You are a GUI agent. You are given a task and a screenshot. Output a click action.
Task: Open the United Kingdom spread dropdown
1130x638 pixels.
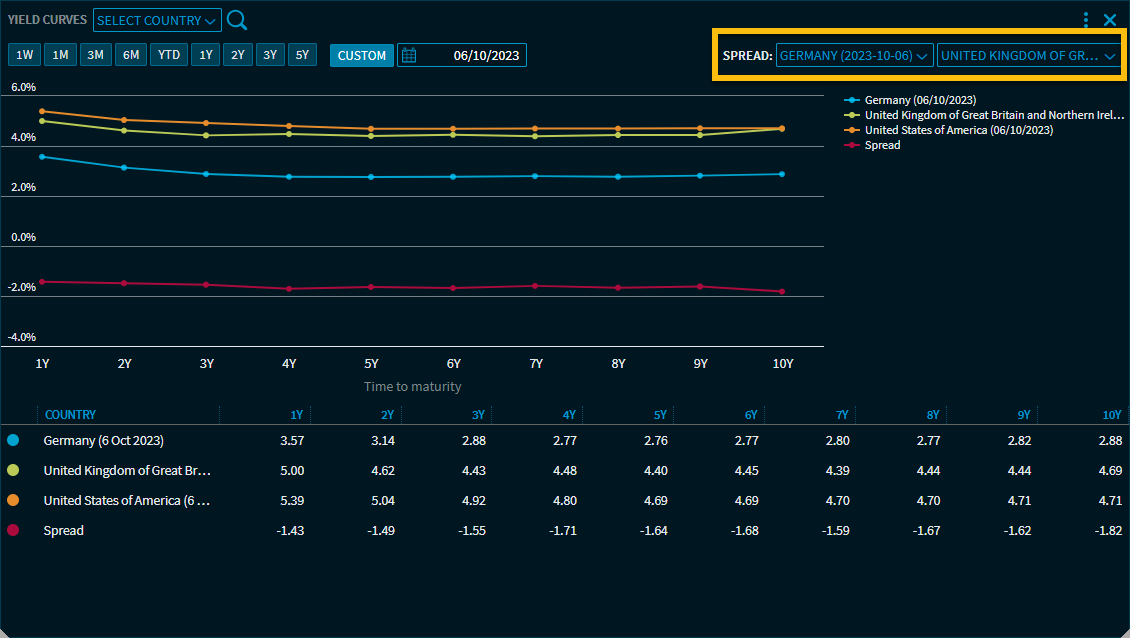(x=1027, y=55)
